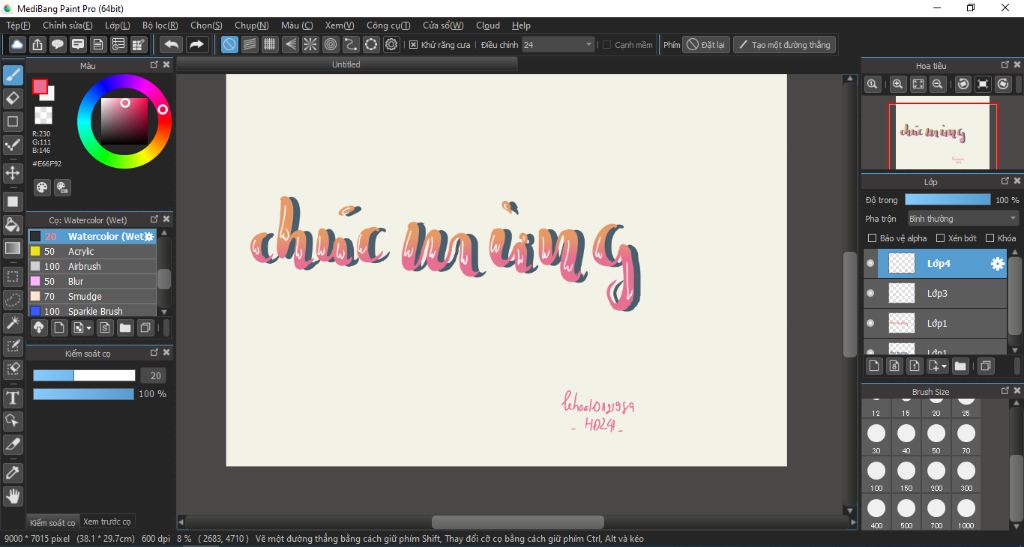The height and width of the screenshot is (547, 1024).
Task: Open Pha trộn blend mode dropdown
Action: tap(963, 219)
